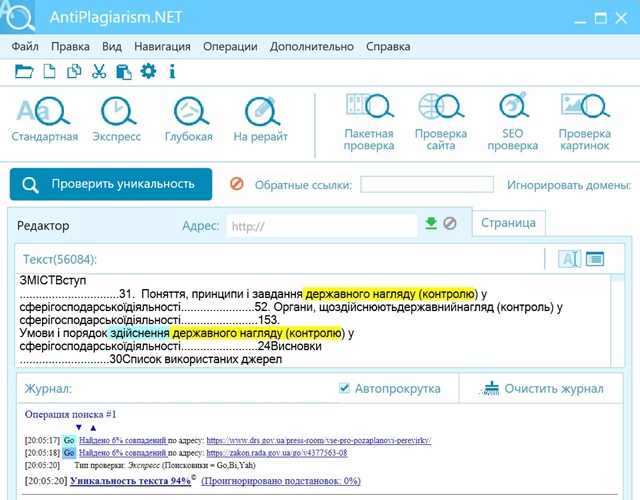
Task: Click the Тип проверки: Экспресс log line
Action: 164,465
